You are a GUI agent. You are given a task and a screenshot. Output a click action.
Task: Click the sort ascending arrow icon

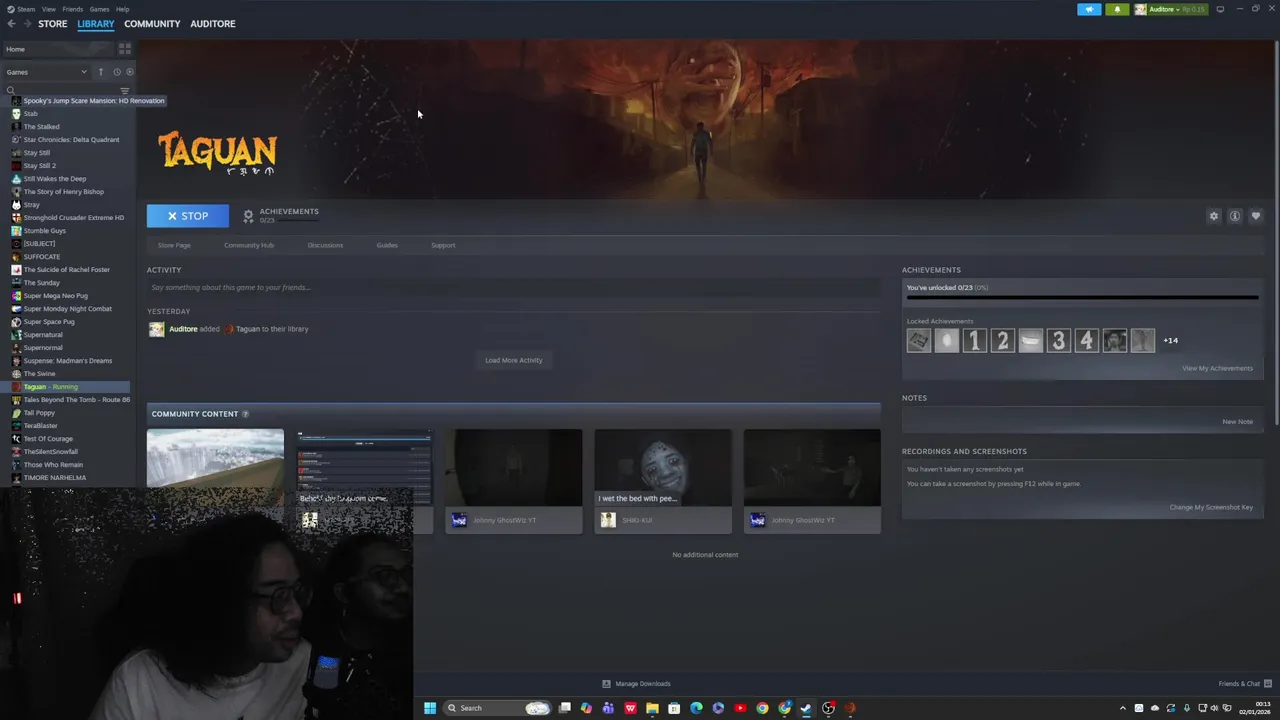pyautogui.click(x=100, y=72)
